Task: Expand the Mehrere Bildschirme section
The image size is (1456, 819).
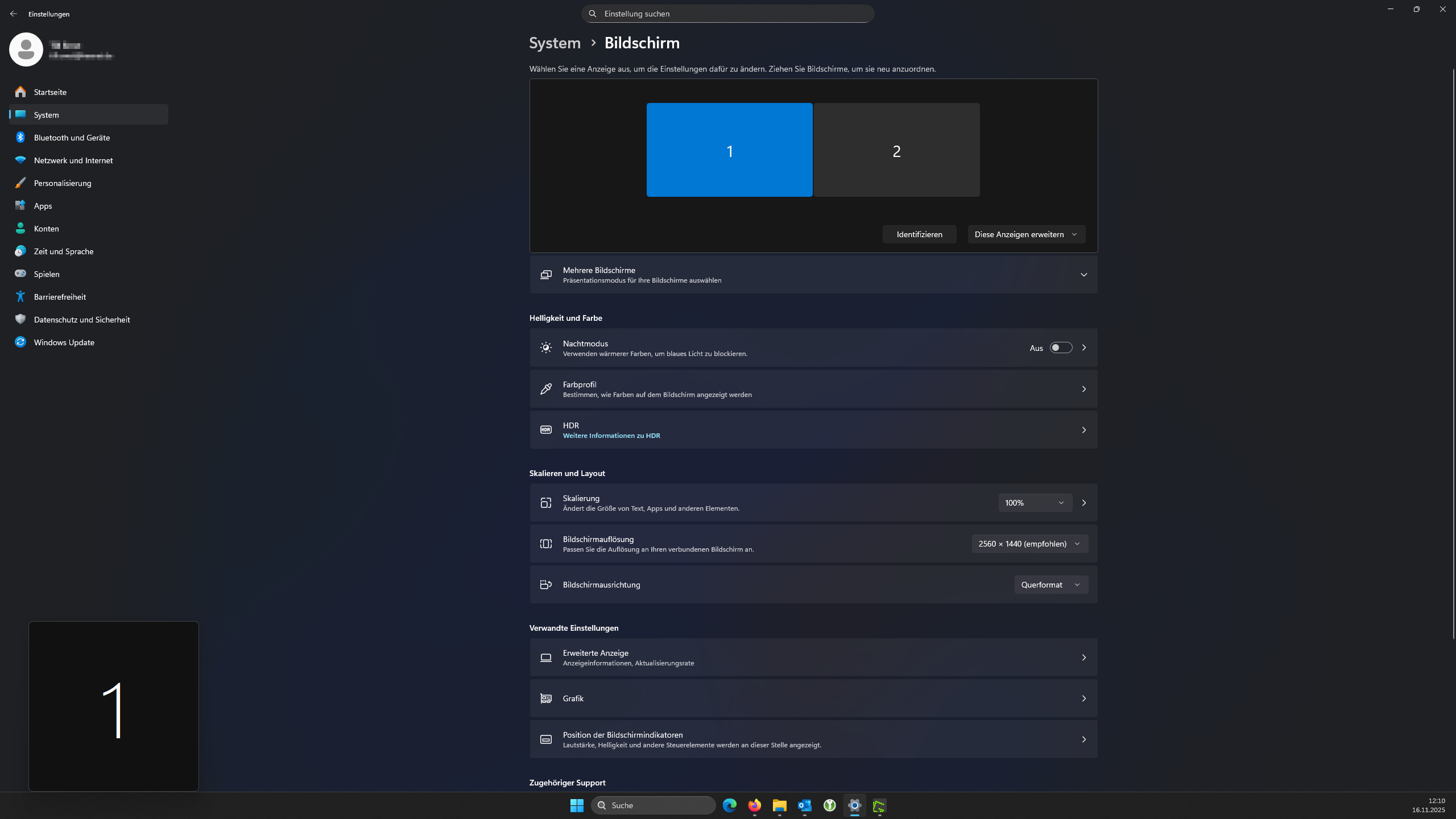Action: pos(1083,275)
